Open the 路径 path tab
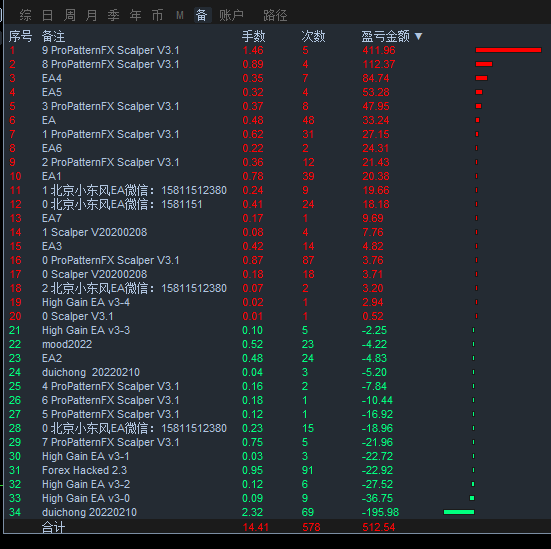This screenshot has width=551, height=549. click(275, 15)
